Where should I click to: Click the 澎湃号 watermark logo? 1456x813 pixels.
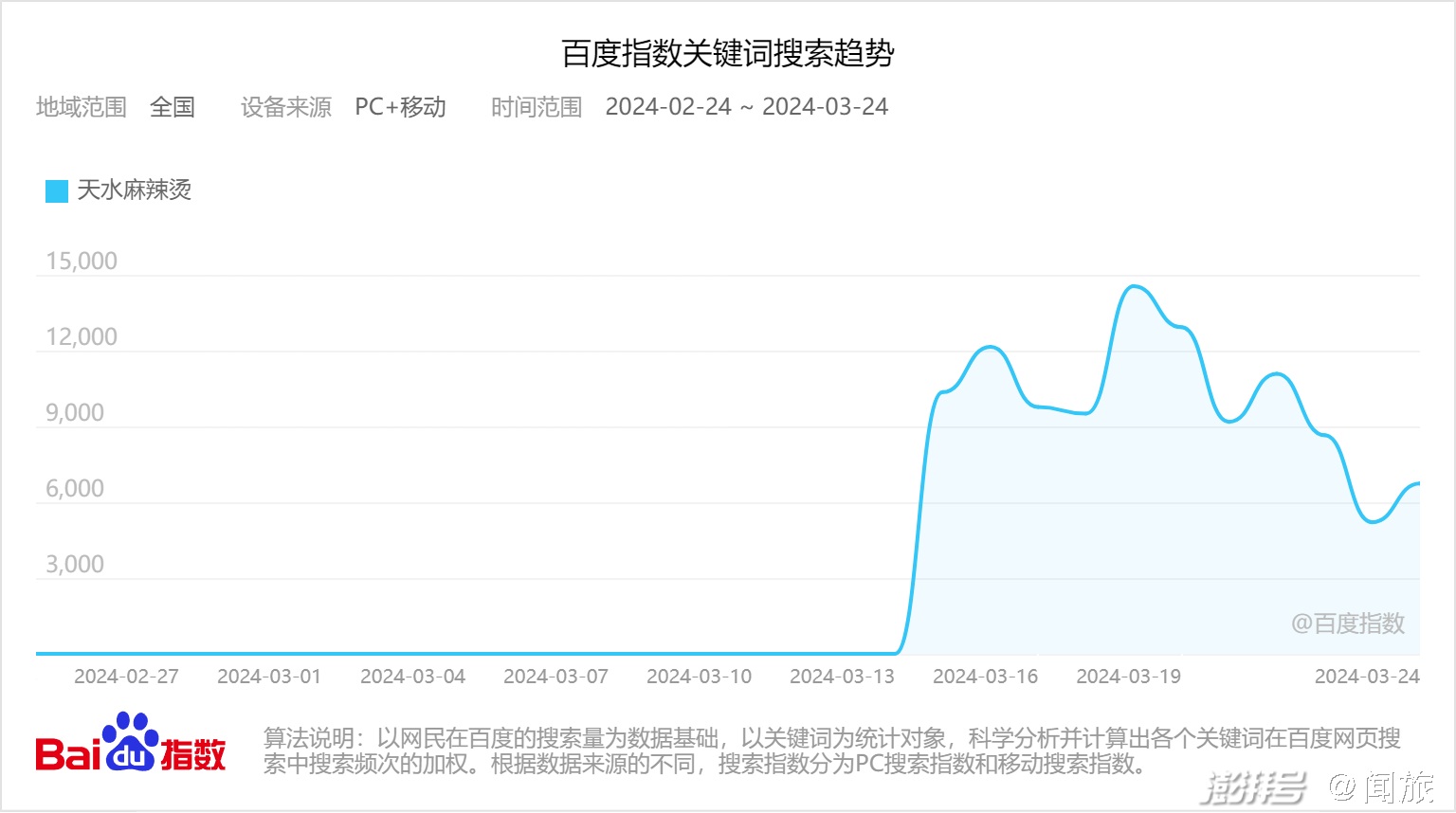tap(1253, 786)
